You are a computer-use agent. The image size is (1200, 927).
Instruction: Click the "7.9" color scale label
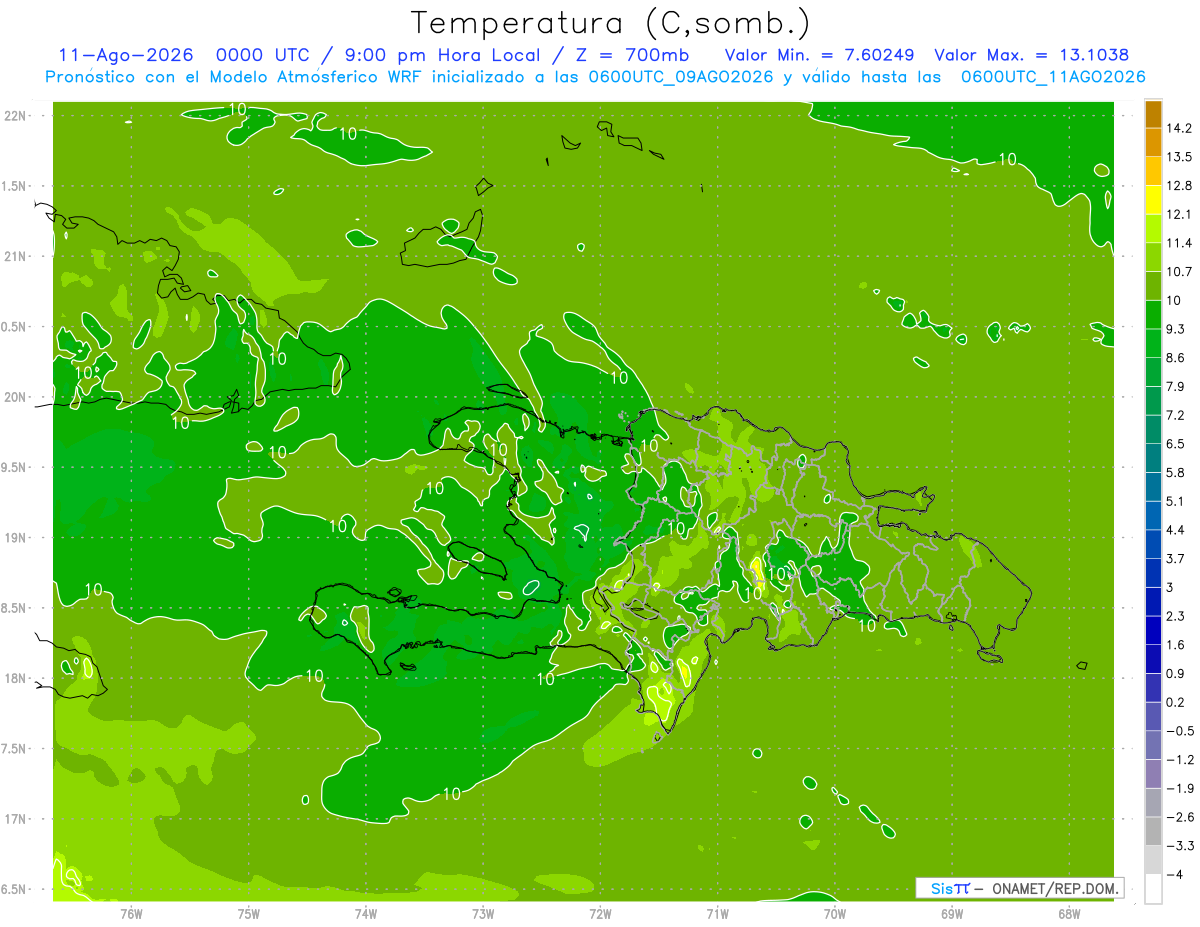click(1175, 387)
